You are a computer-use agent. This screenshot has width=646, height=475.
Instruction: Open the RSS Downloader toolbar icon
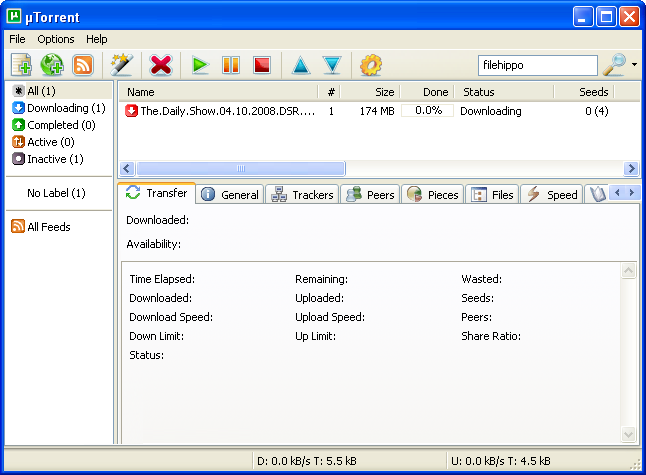(82, 65)
